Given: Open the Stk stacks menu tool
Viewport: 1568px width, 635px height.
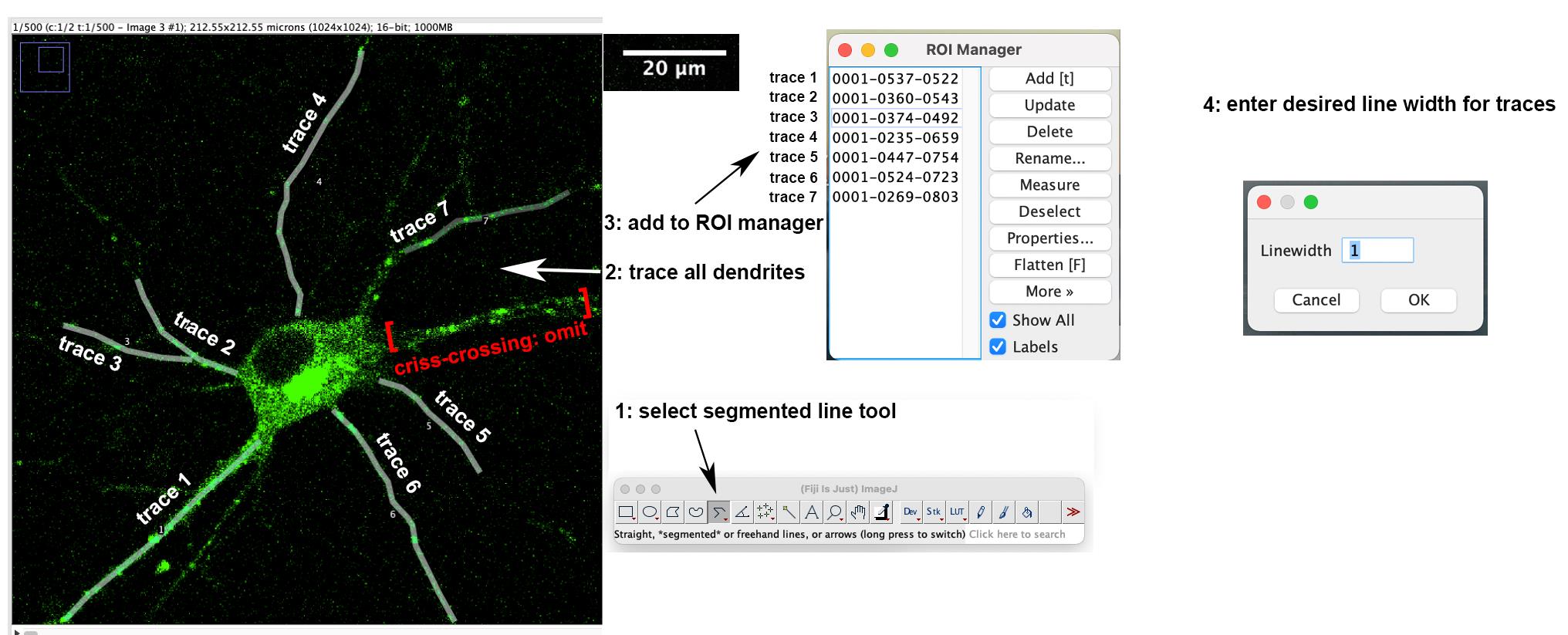Looking at the screenshot, I should coord(934,512).
